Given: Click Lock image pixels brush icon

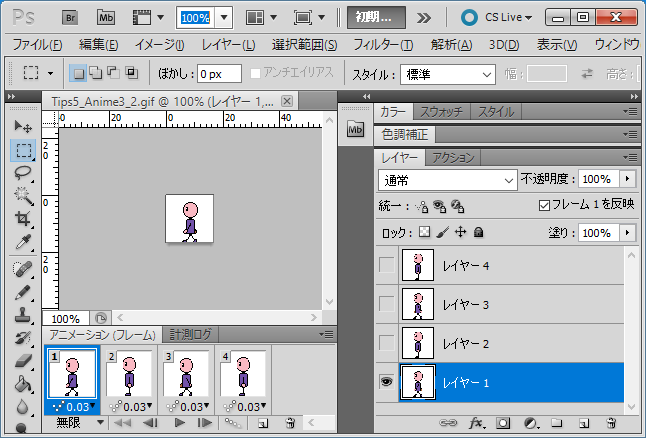Looking at the screenshot, I should pyautogui.click(x=442, y=232).
